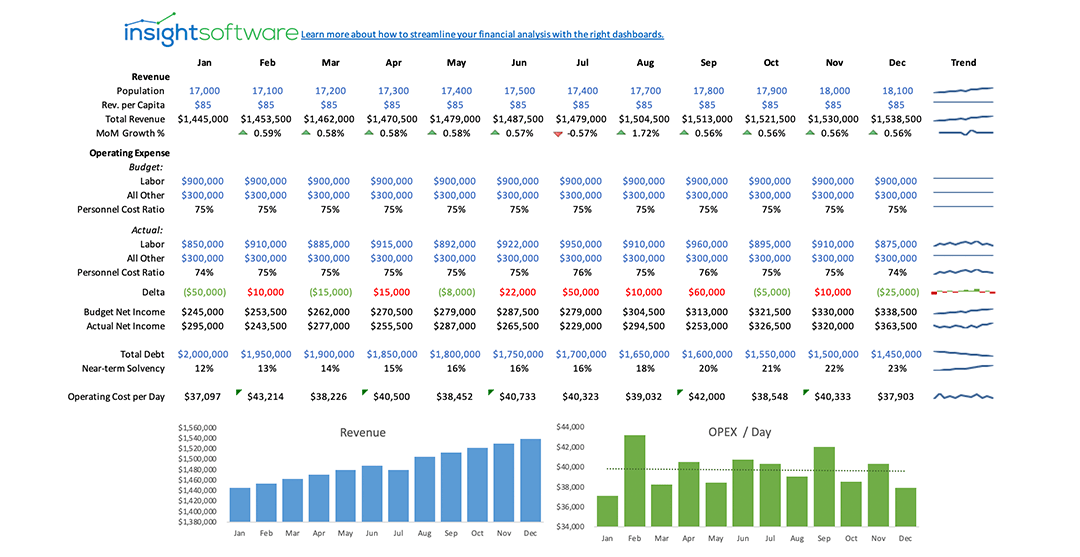1080x557 pixels.
Task: Click green up arrow for Apr MoM Growth
Action: coord(369,132)
